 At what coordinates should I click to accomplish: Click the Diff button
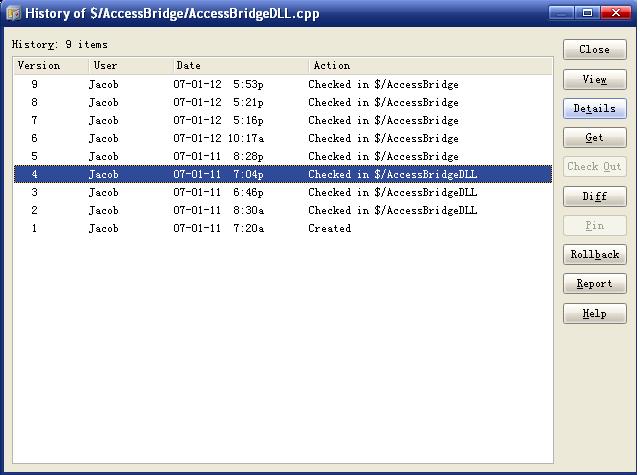pyautogui.click(x=594, y=196)
